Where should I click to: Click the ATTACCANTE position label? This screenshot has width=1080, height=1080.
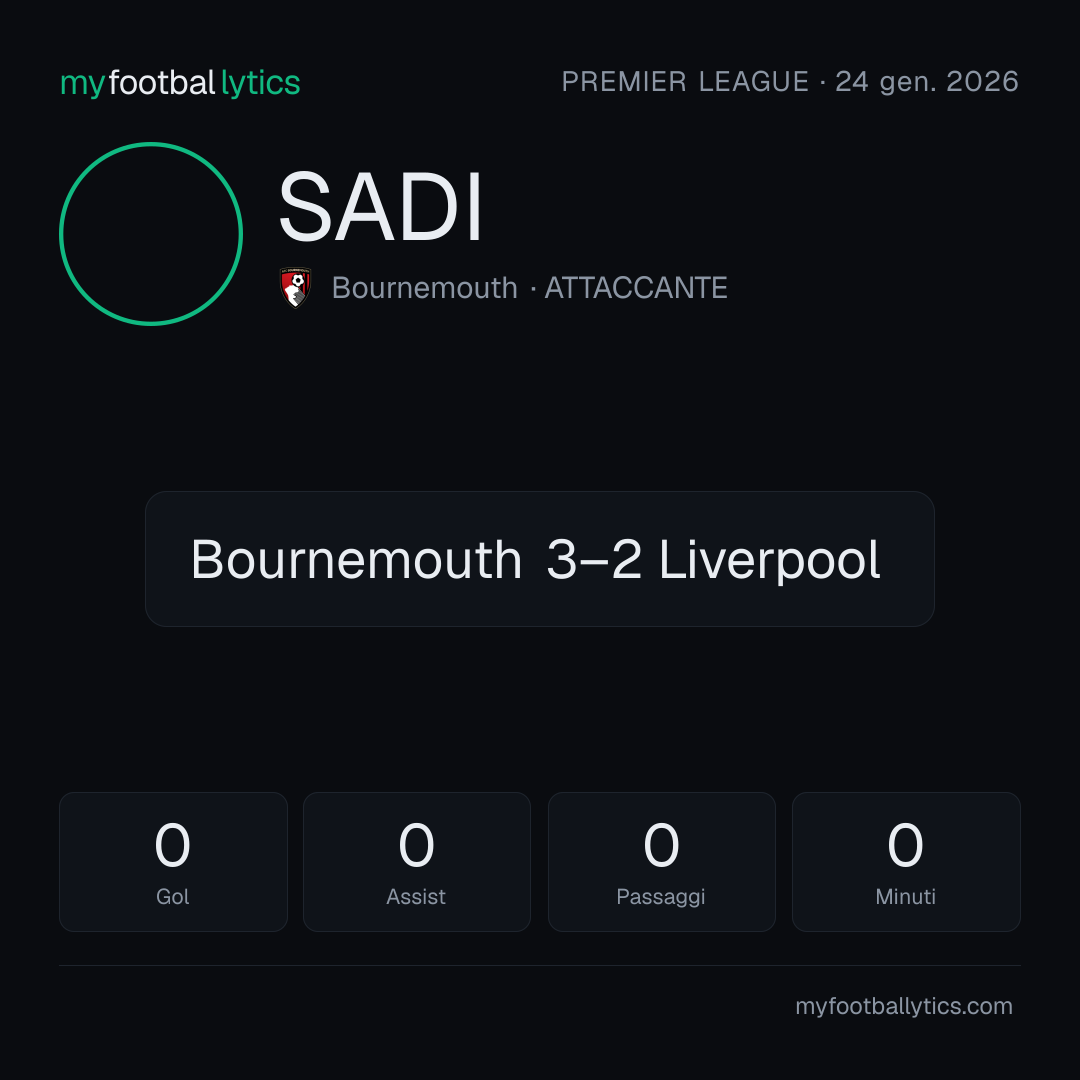[x=636, y=288]
